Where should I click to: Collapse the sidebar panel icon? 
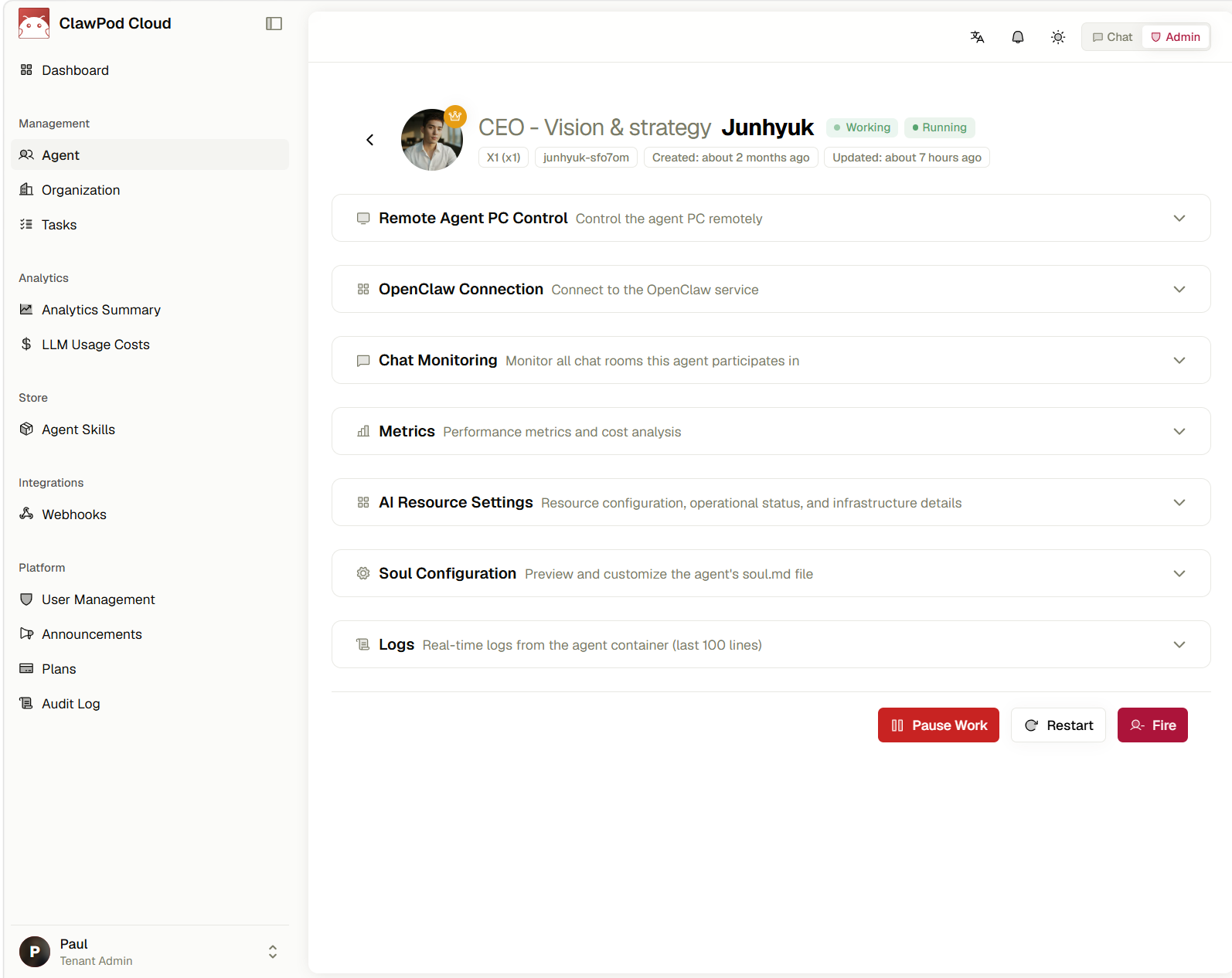pyautogui.click(x=274, y=24)
